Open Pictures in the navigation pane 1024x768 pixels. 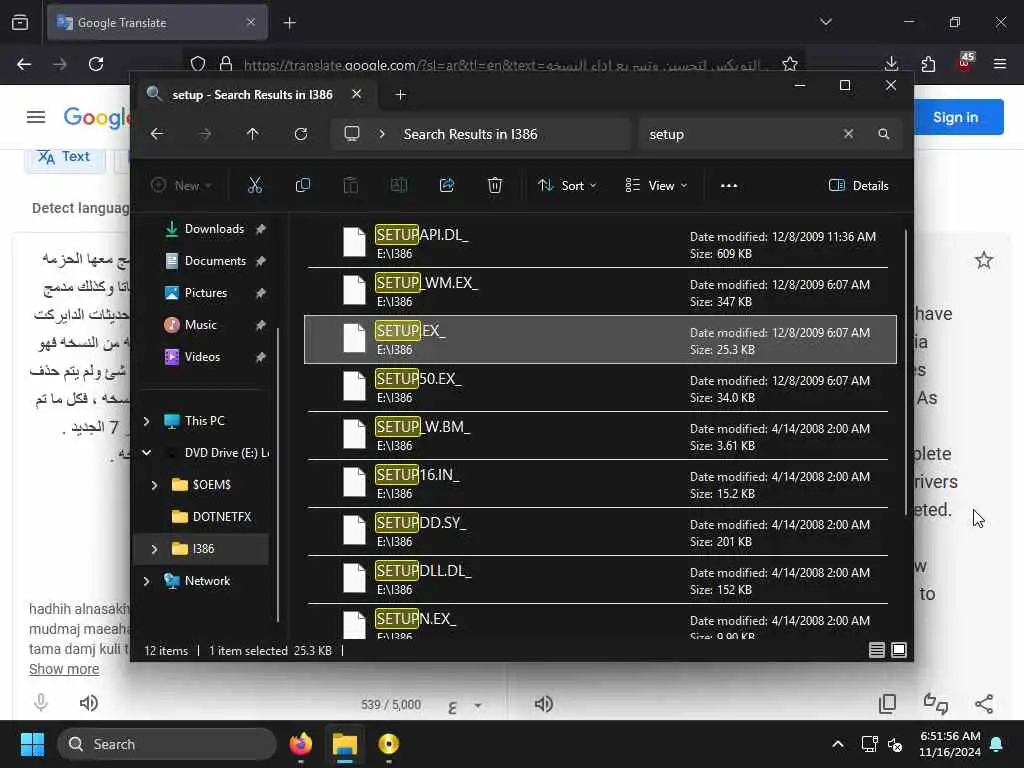pos(206,293)
